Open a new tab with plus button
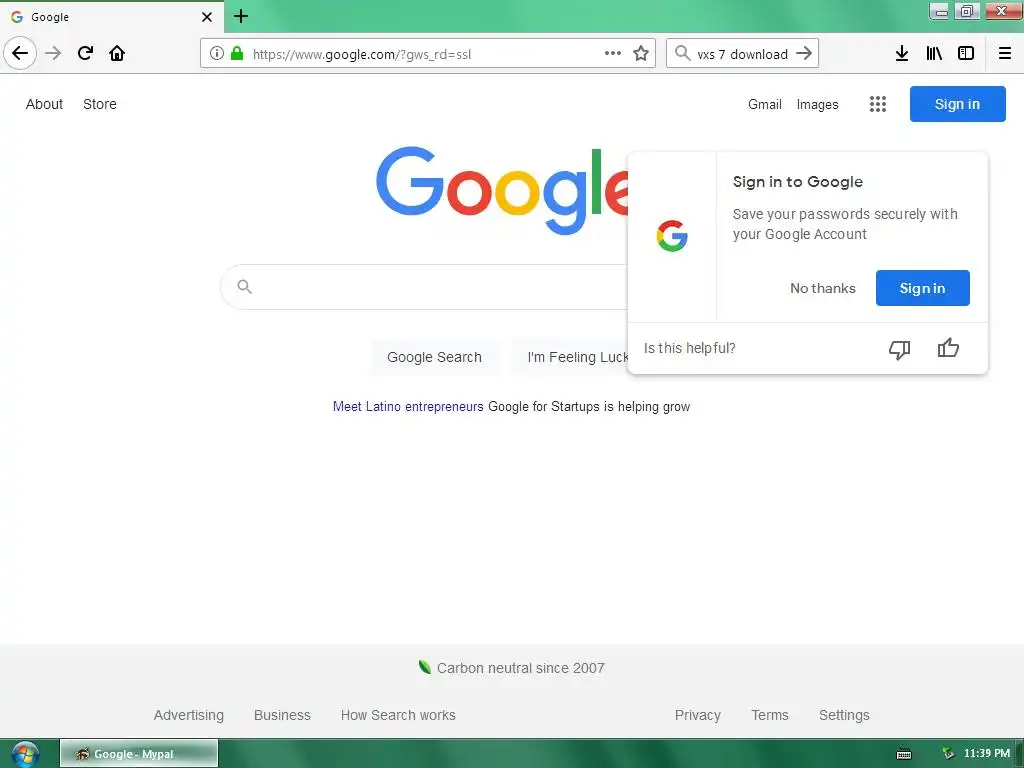 (x=241, y=16)
